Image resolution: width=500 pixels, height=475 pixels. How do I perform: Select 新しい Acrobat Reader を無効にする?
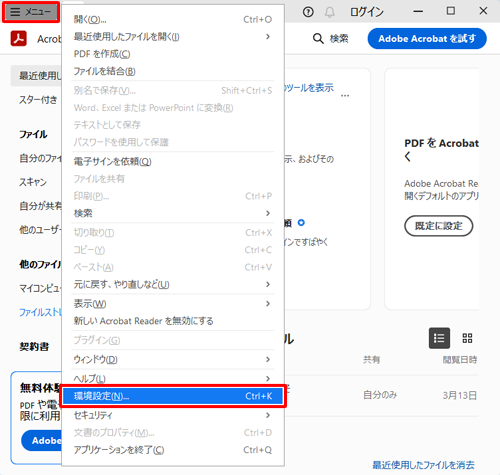pyautogui.click(x=173, y=321)
